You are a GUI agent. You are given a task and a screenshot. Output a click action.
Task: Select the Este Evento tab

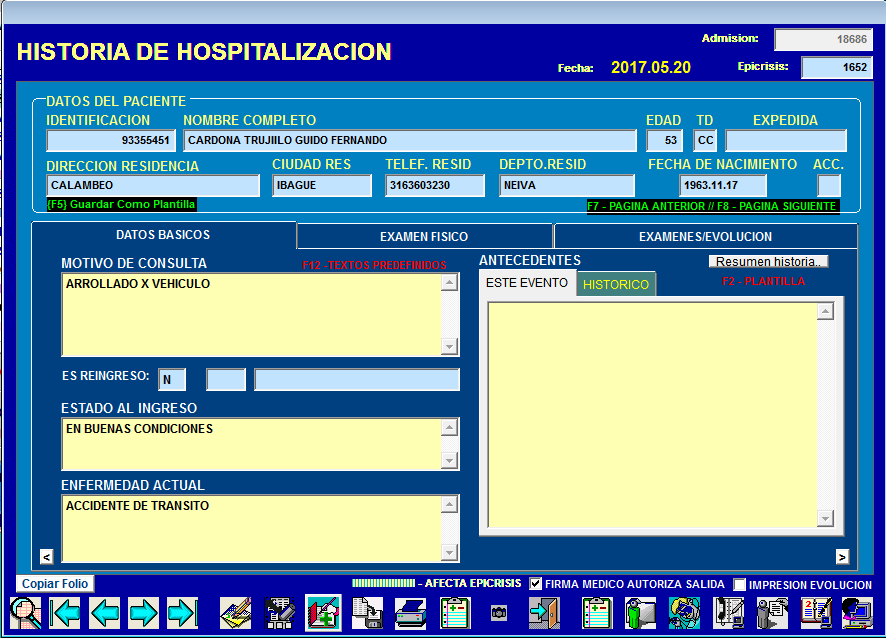[x=527, y=283]
